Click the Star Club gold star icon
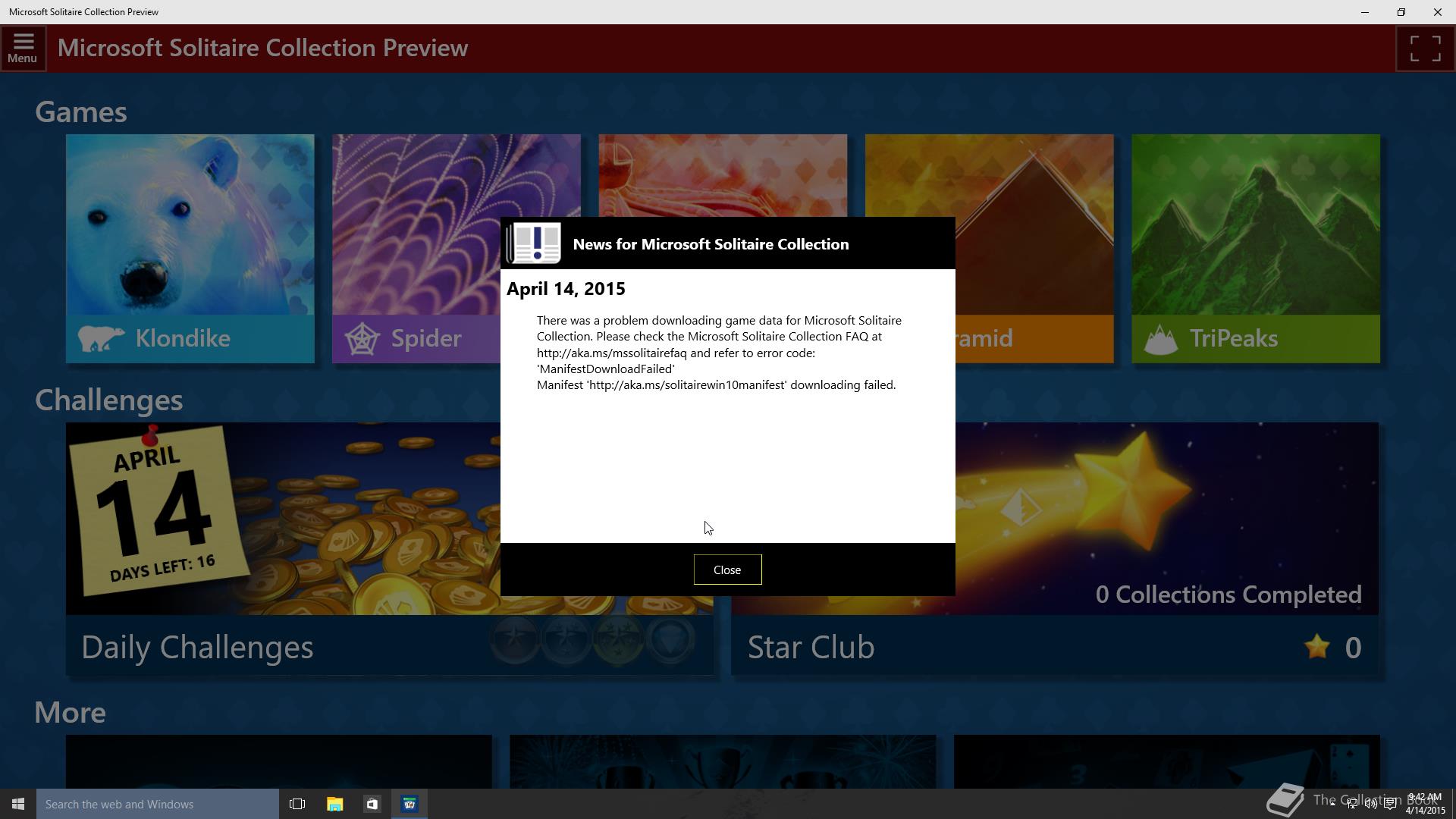The image size is (1456, 819). tap(1317, 647)
